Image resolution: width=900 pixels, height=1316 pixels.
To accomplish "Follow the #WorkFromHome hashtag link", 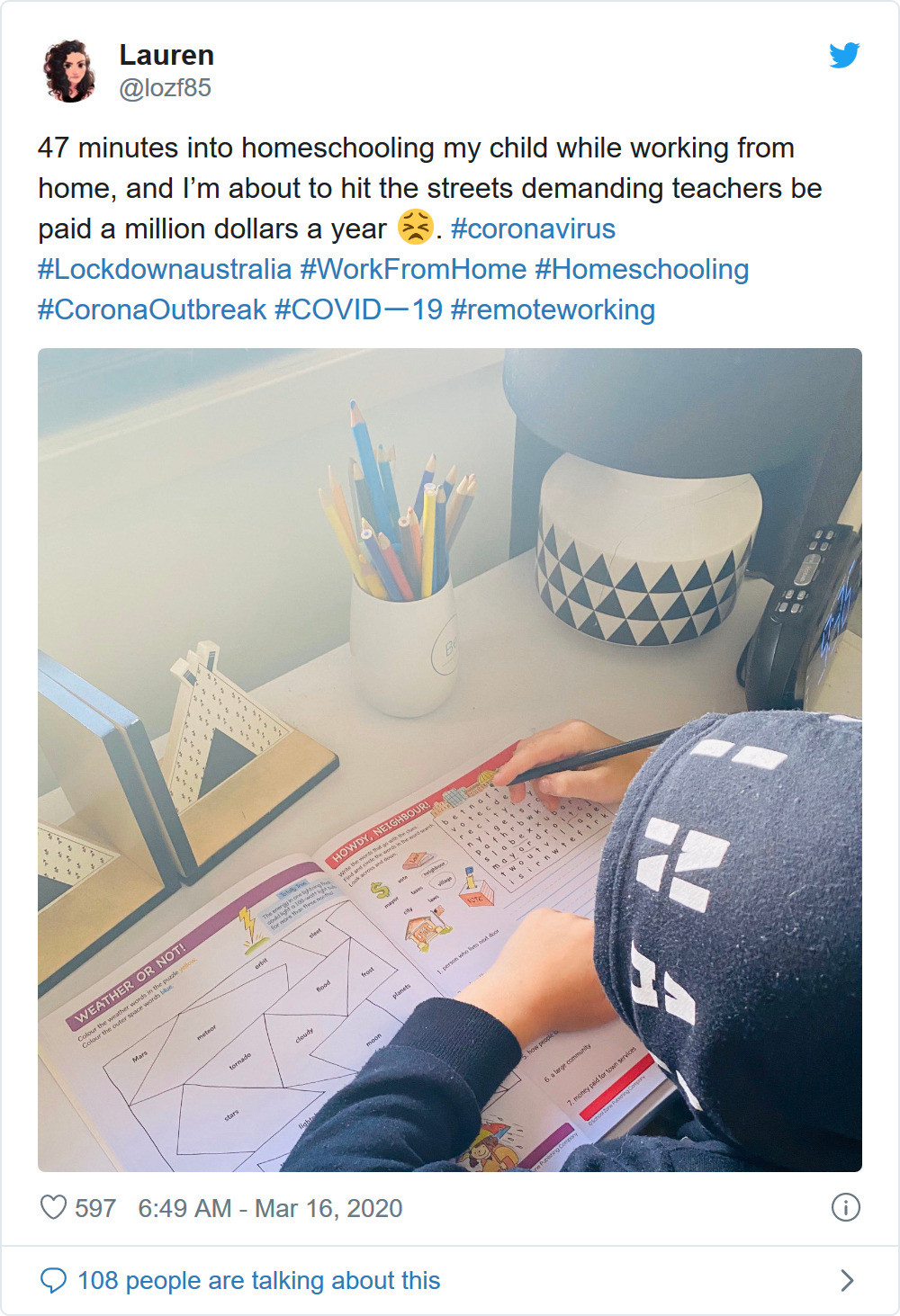I will 413,269.
